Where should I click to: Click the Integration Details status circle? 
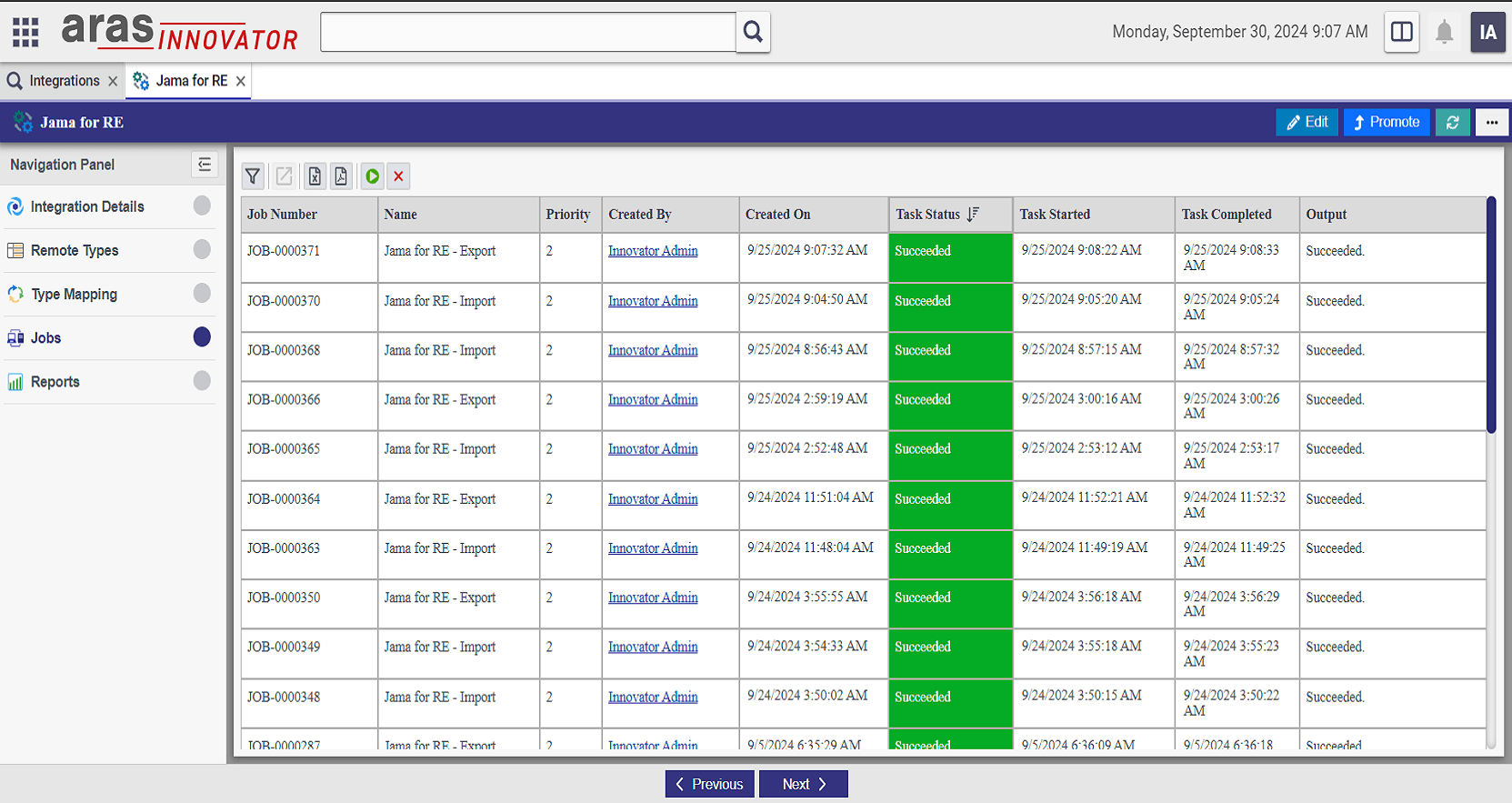click(x=202, y=206)
